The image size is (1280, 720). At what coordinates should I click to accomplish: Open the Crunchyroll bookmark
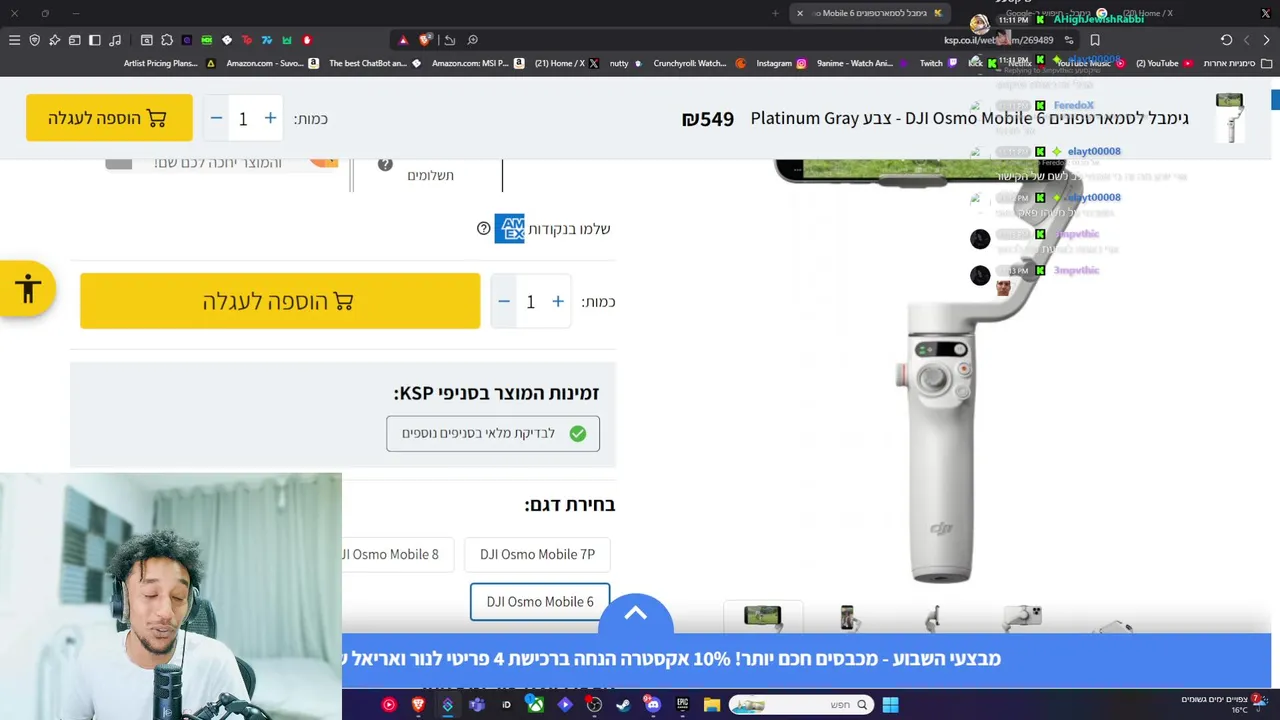tap(699, 63)
